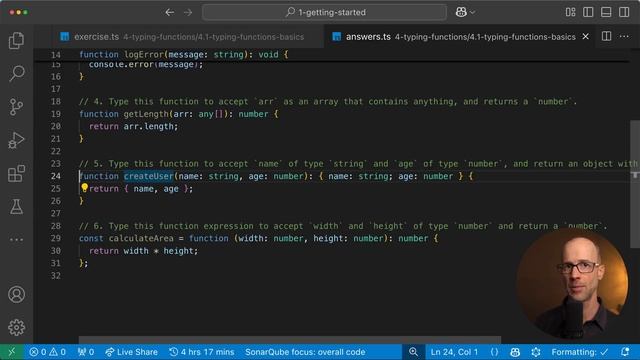This screenshot has height=360, width=640.
Task: Click the horizontal scrollbar of the editor
Action: point(290,340)
